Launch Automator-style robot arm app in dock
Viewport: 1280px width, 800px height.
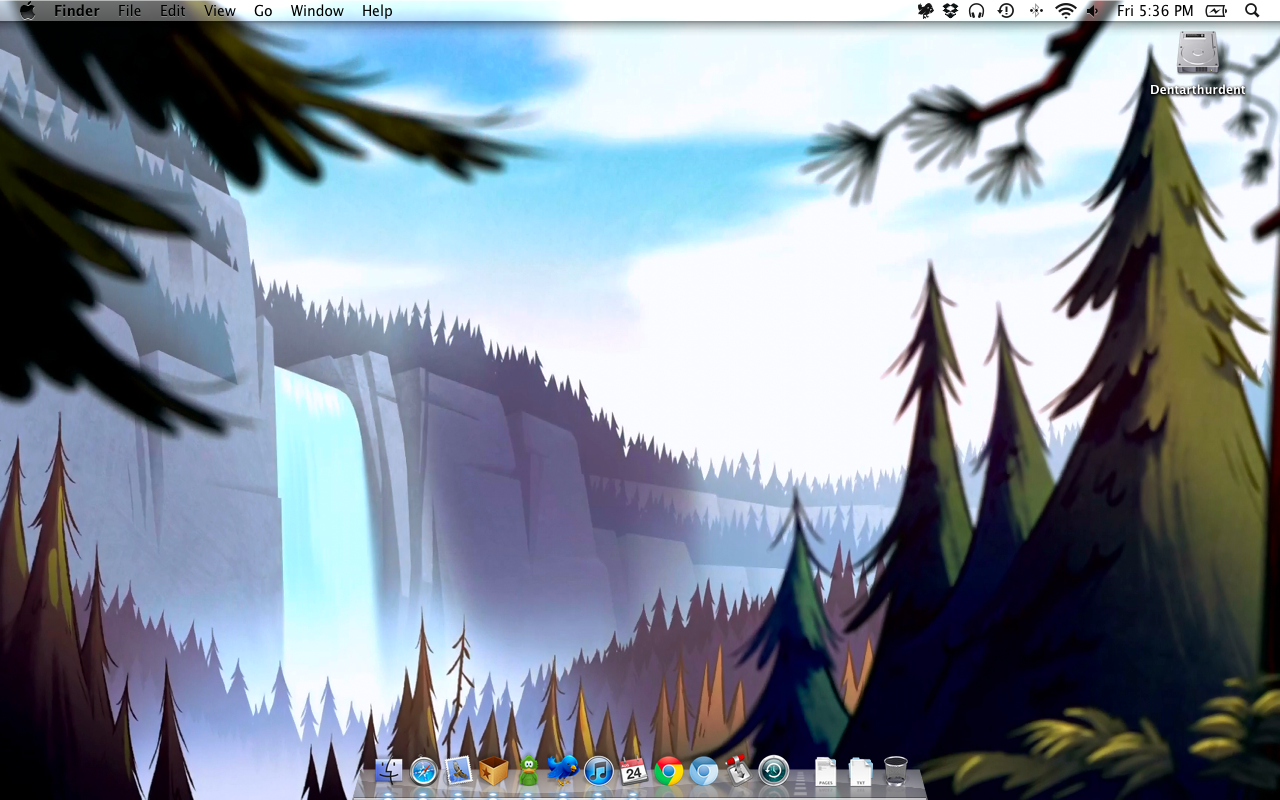pyautogui.click(x=738, y=771)
